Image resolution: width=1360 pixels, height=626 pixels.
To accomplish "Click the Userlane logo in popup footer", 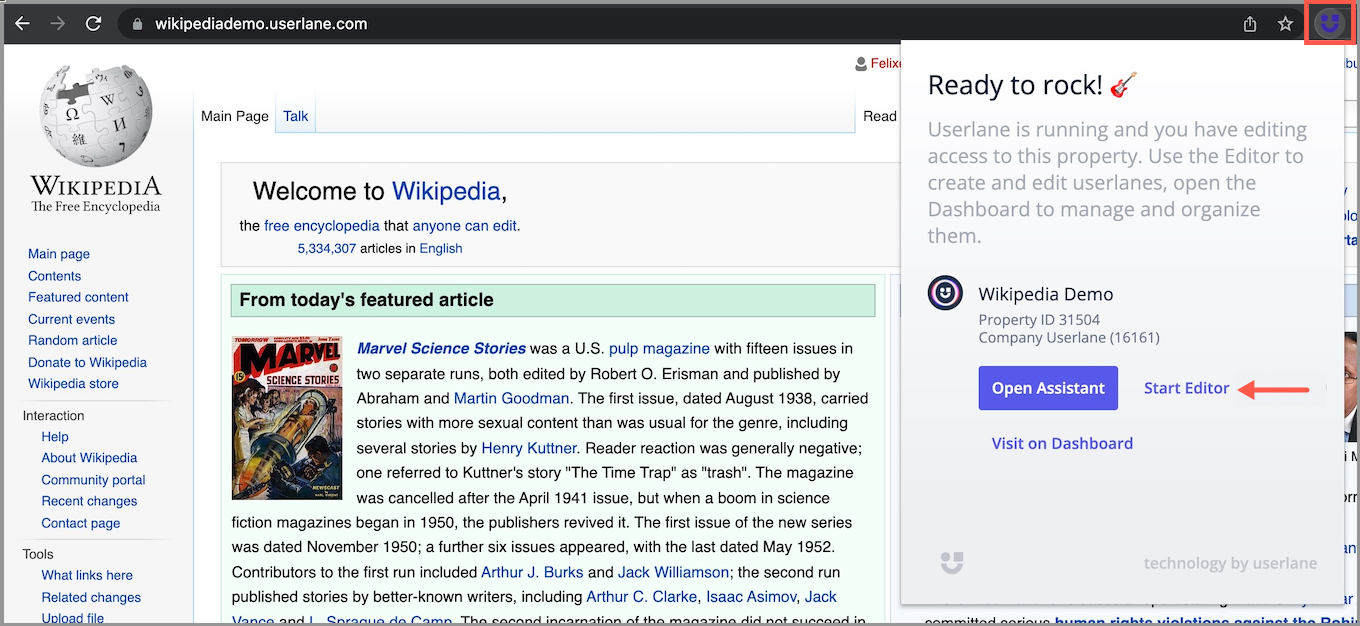I will (x=952, y=562).
